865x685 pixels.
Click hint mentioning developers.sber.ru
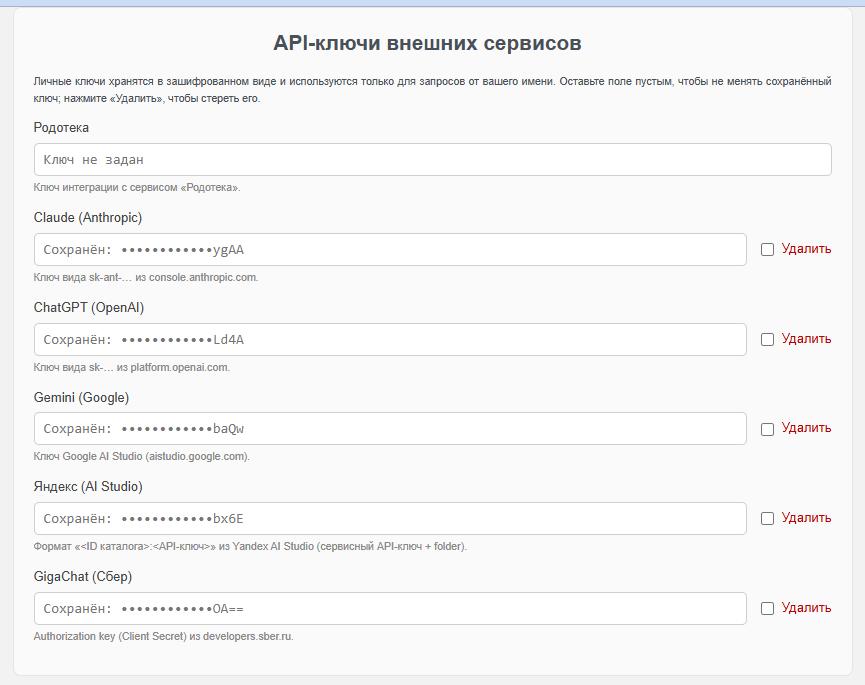(163, 636)
